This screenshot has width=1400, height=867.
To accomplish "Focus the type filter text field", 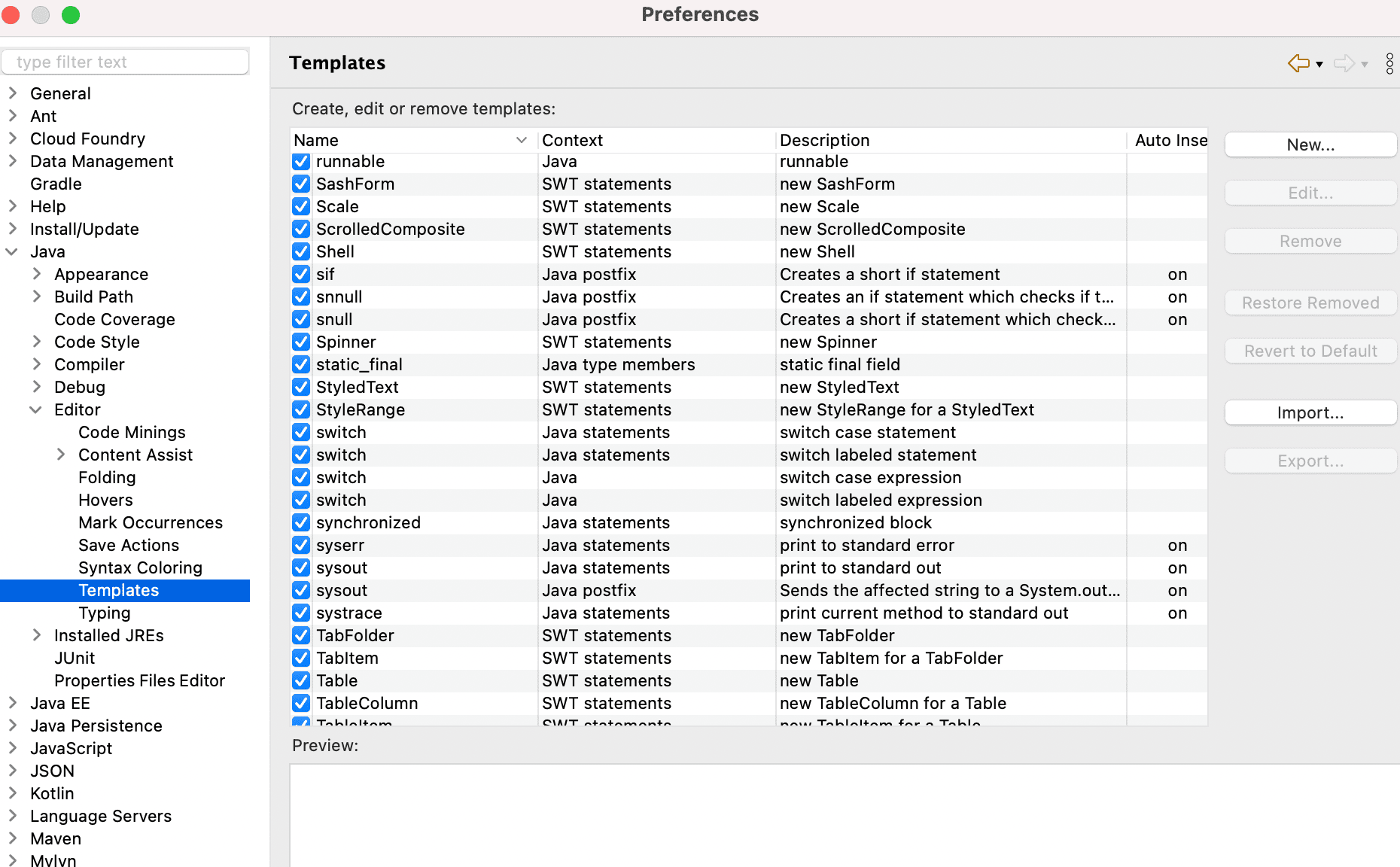I will click(125, 62).
